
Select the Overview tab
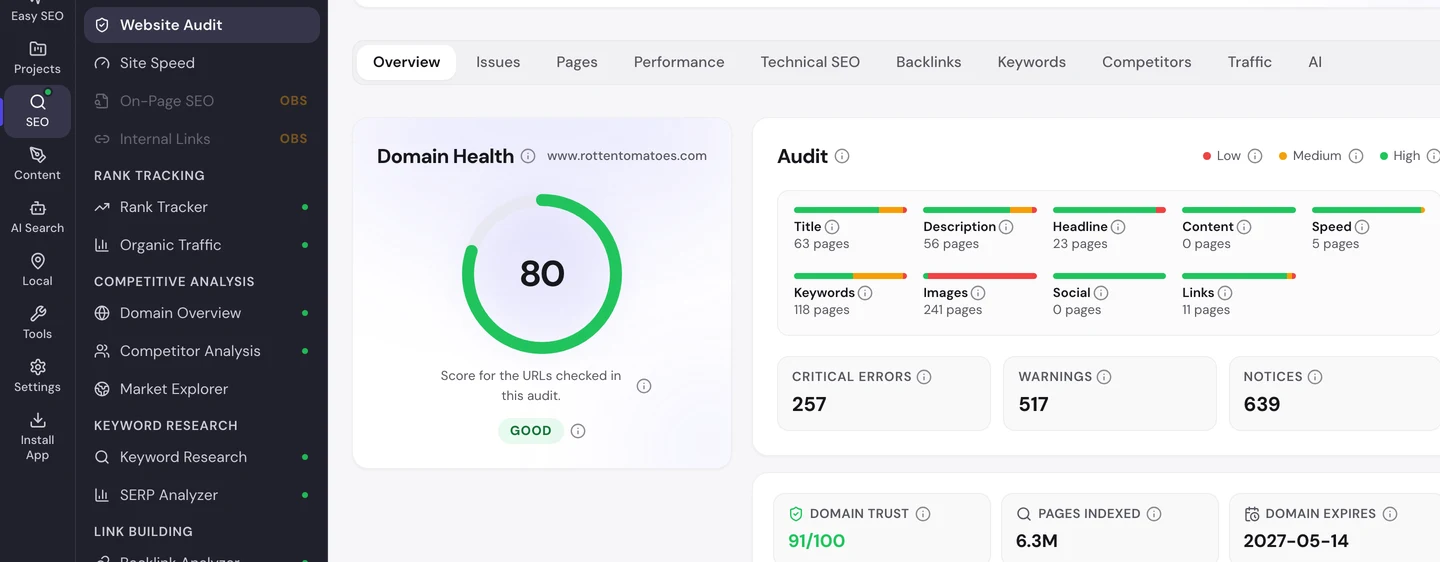pos(406,62)
